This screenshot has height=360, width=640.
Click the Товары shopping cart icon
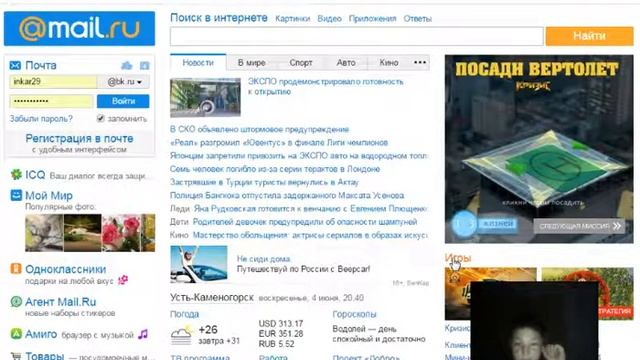pyautogui.click(x=16, y=356)
